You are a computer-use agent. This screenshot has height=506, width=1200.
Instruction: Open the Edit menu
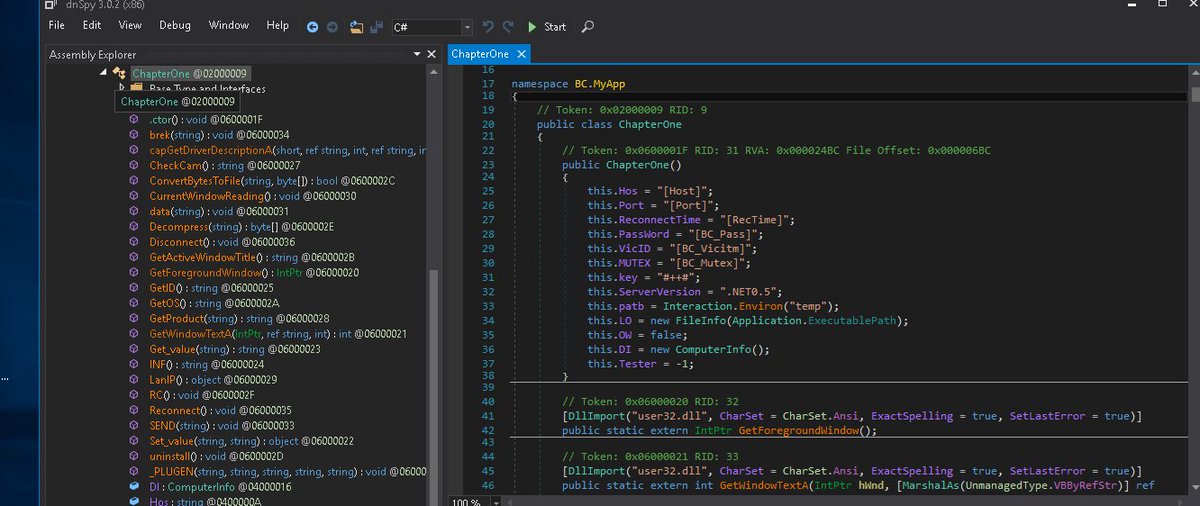point(92,25)
